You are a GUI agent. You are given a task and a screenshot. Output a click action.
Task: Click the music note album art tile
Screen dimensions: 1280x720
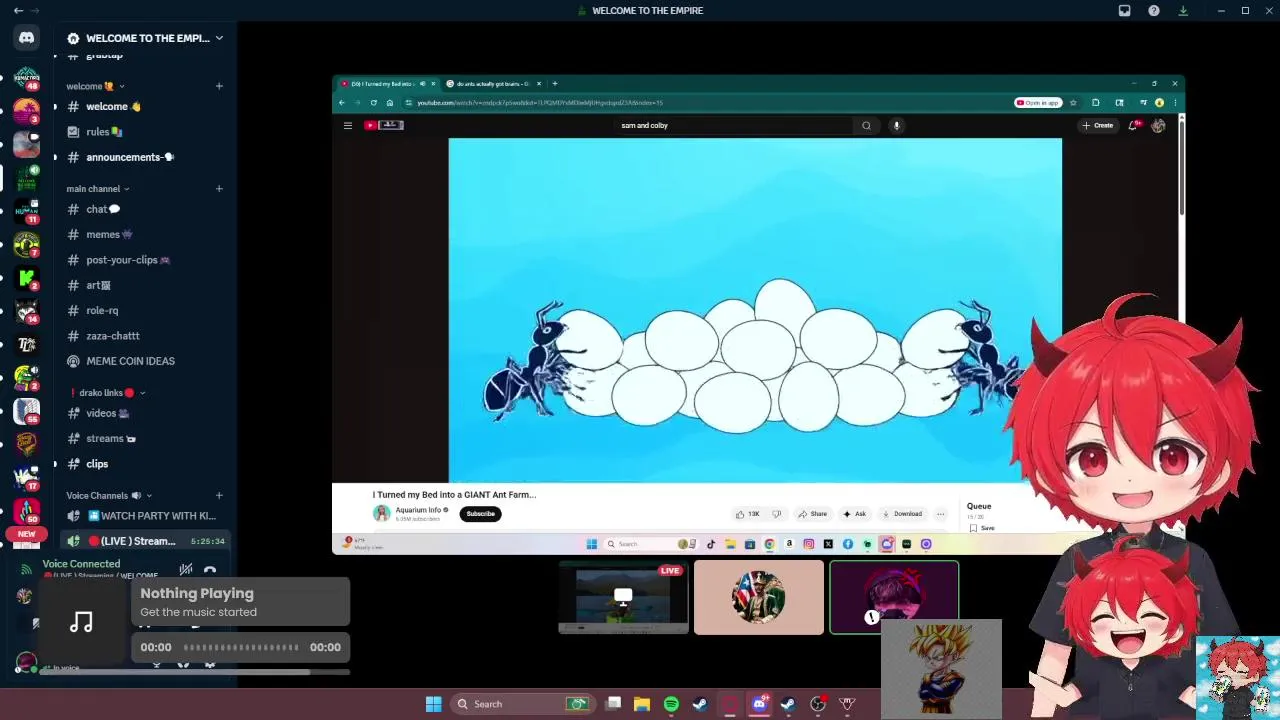click(x=82, y=623)
